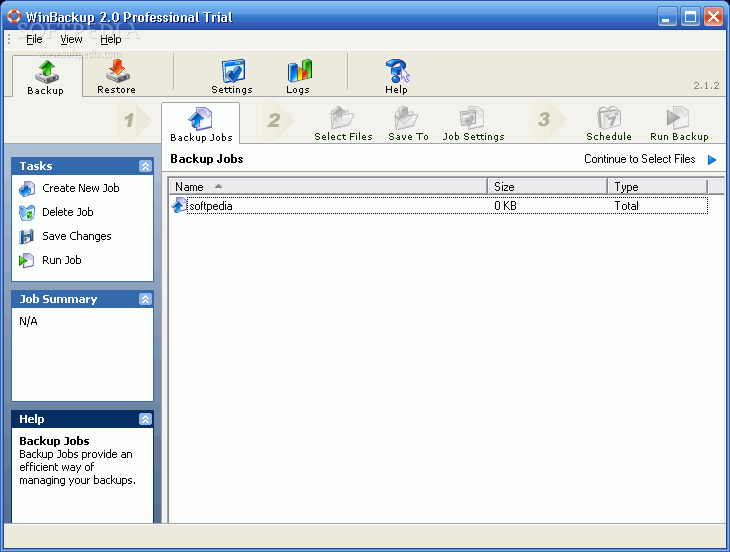Click the Help question-mark toolbar icon
This screenshot has height=552, width=730.
point(396,77)
